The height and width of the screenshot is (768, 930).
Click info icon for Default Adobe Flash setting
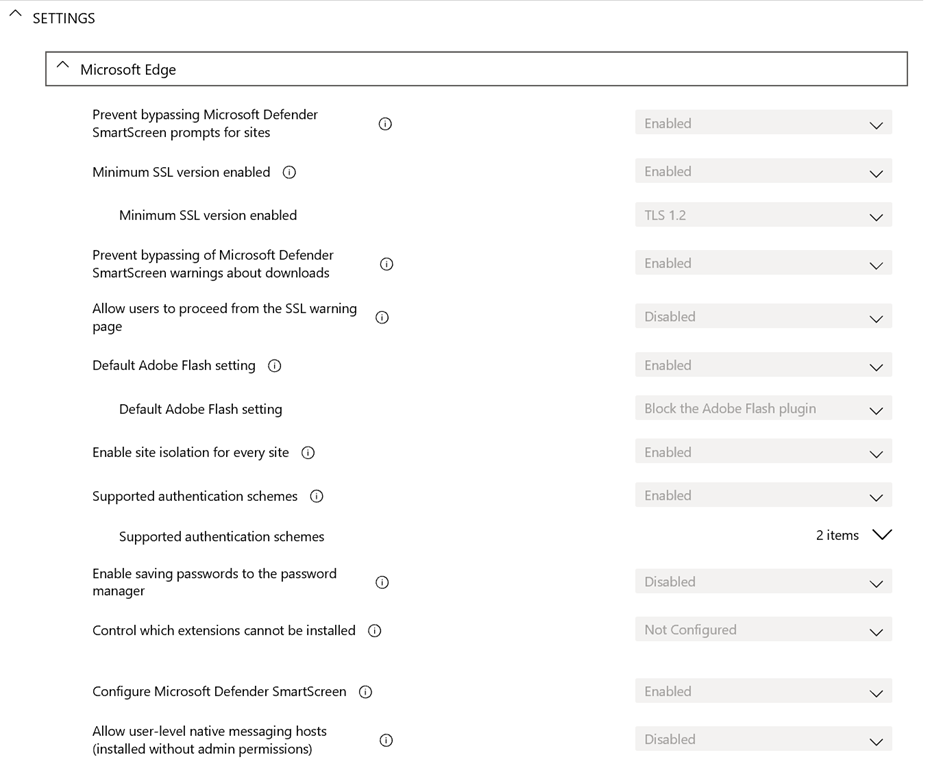[x=274, y=366]
